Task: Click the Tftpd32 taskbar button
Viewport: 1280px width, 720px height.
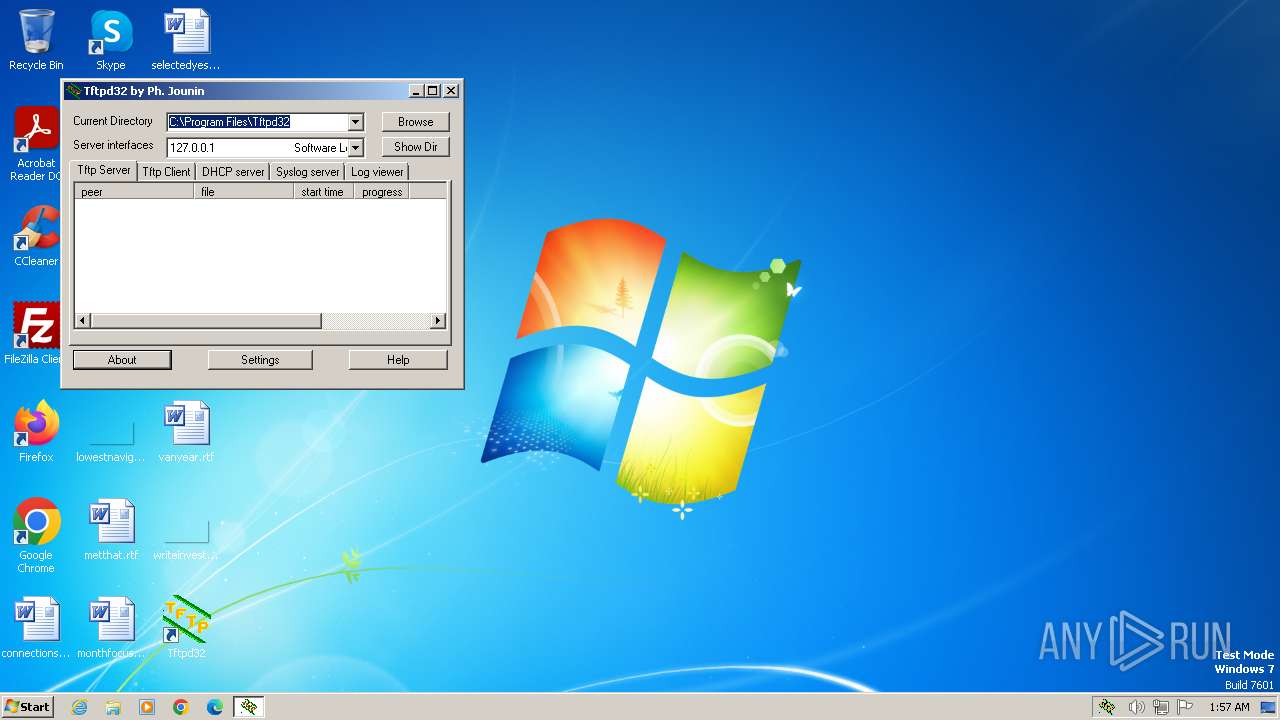Action: pos(249,707)
